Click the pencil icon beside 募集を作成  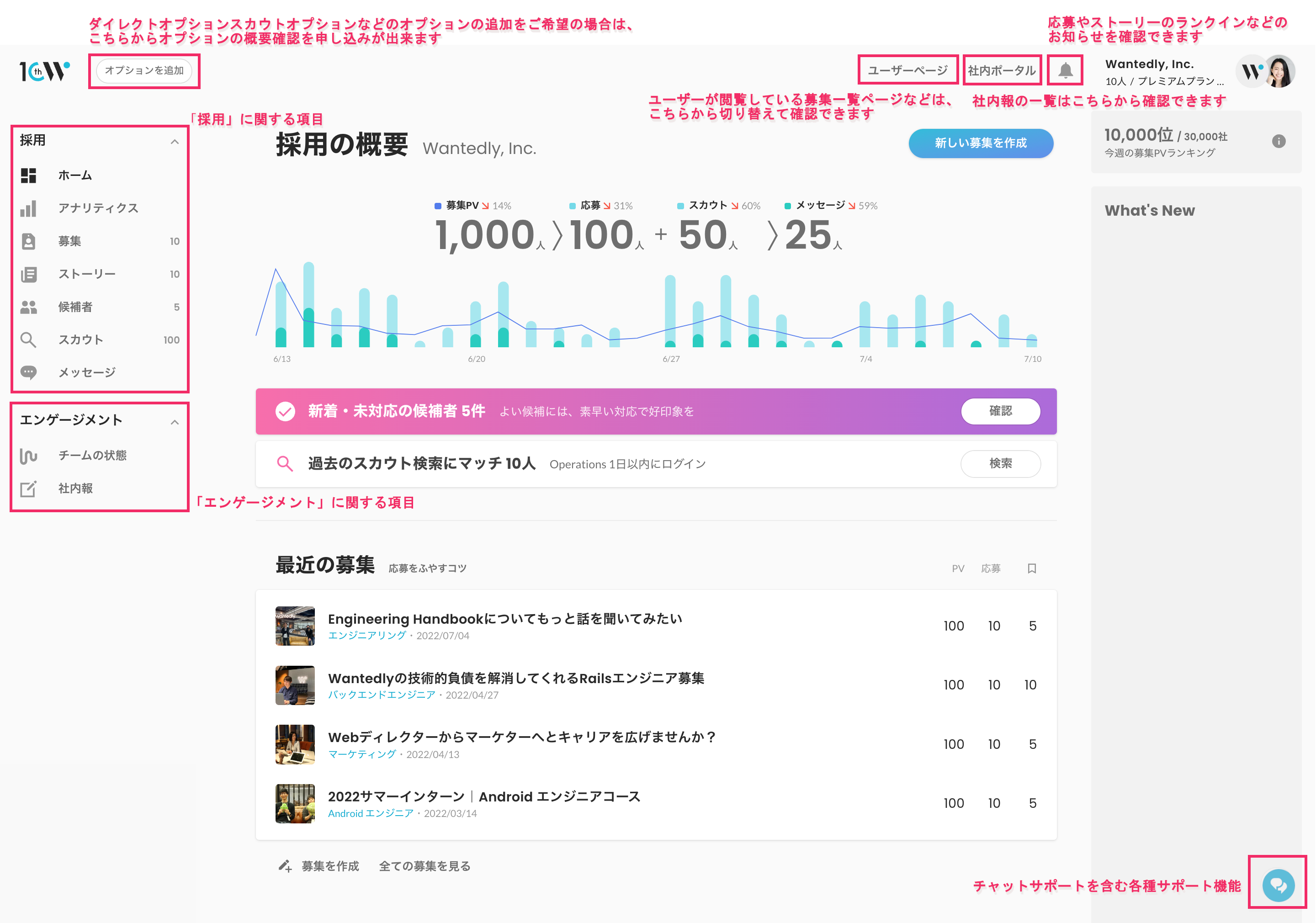tap(285, 866)
